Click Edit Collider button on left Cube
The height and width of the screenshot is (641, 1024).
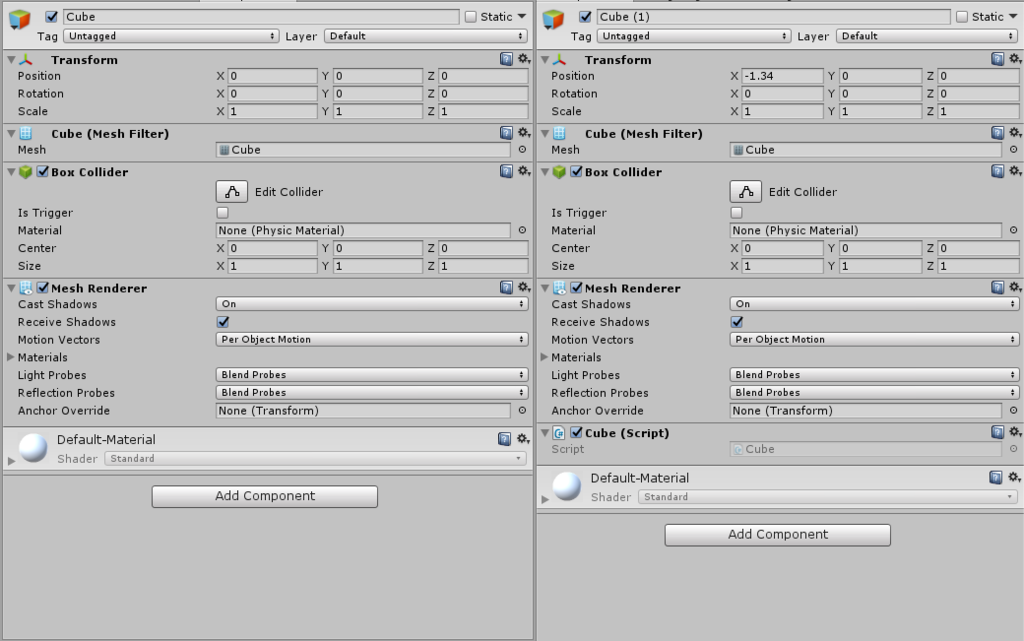pyautogui.click(x=232, y=192)
